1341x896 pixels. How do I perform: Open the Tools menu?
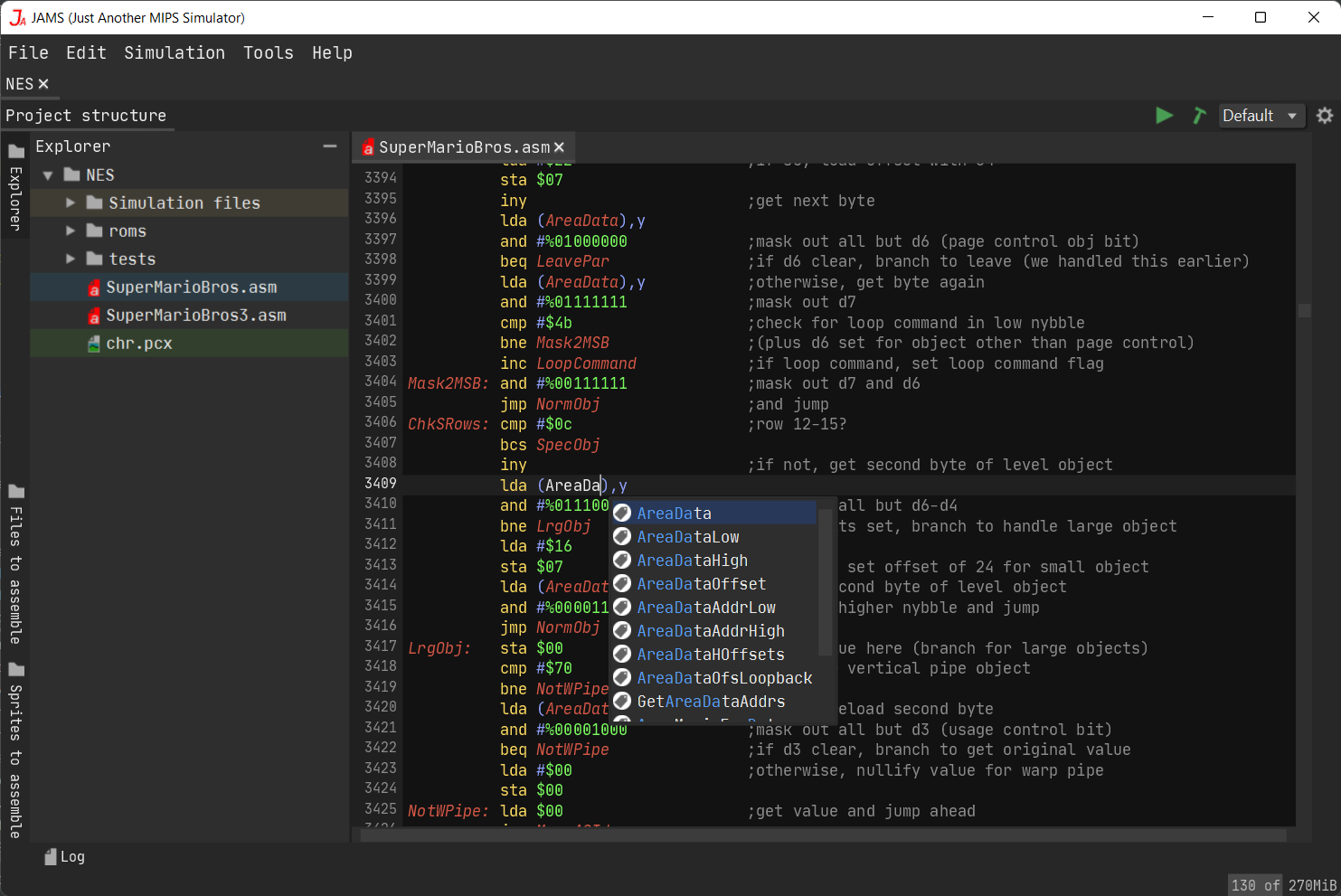268,52
